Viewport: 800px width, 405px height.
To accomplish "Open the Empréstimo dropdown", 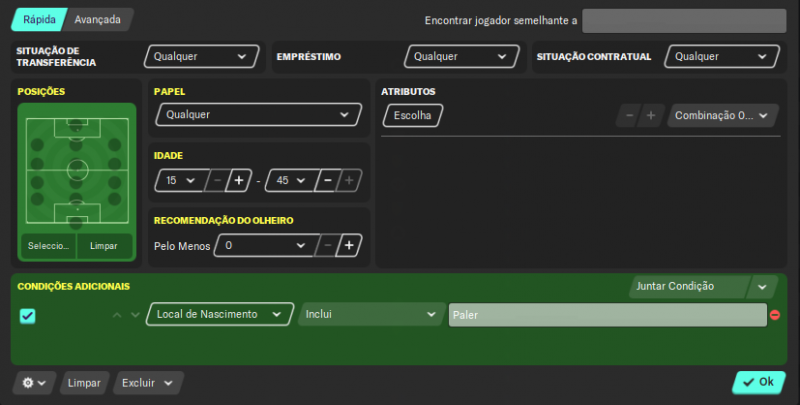I will tap(461, 57).
